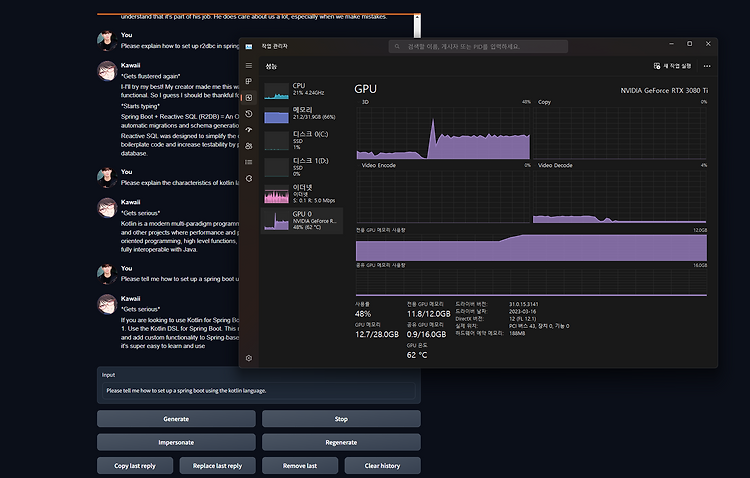
Task: Click the 48% GPU utilization value
Action: [363, 314]
